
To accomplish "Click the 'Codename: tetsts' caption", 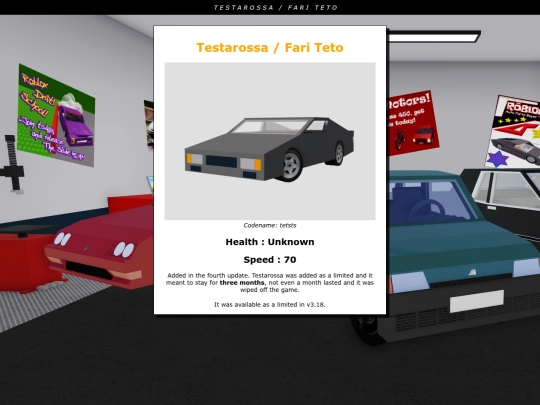I will pos(270,225).
